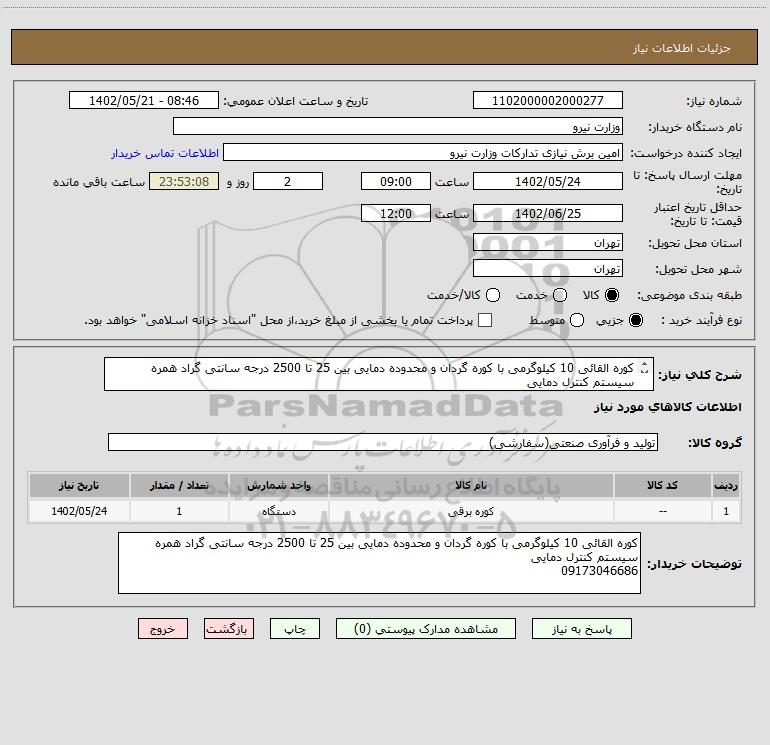Click the 'اطلاعات کالاهای مورد نیاز' section heading
This screenshot has width=770, height=745.
coord(668,407)
